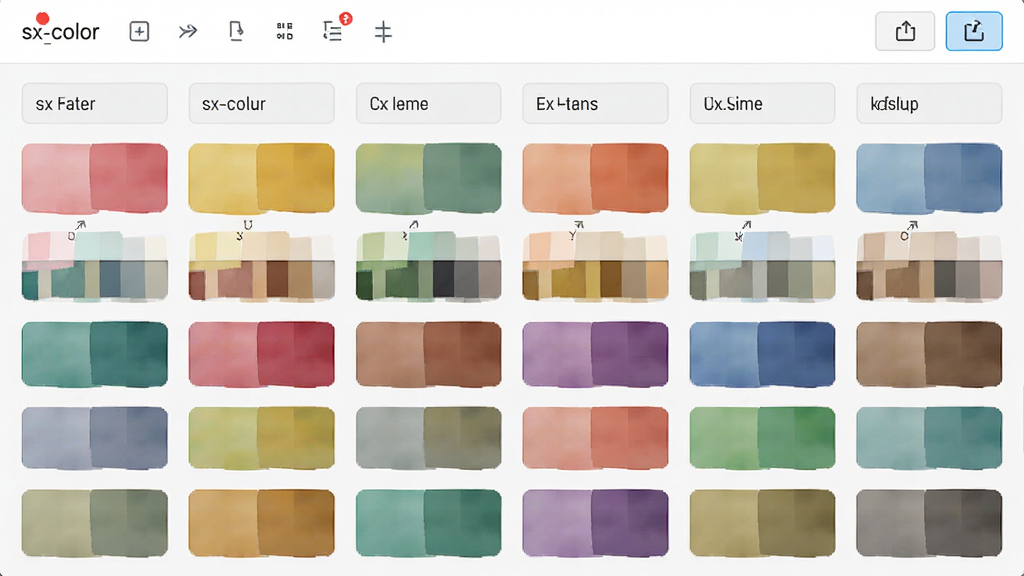The image size is (1024, 576).
Task: Open the multicolor palette thumbnail under kdslup
Action: [929, 266]
